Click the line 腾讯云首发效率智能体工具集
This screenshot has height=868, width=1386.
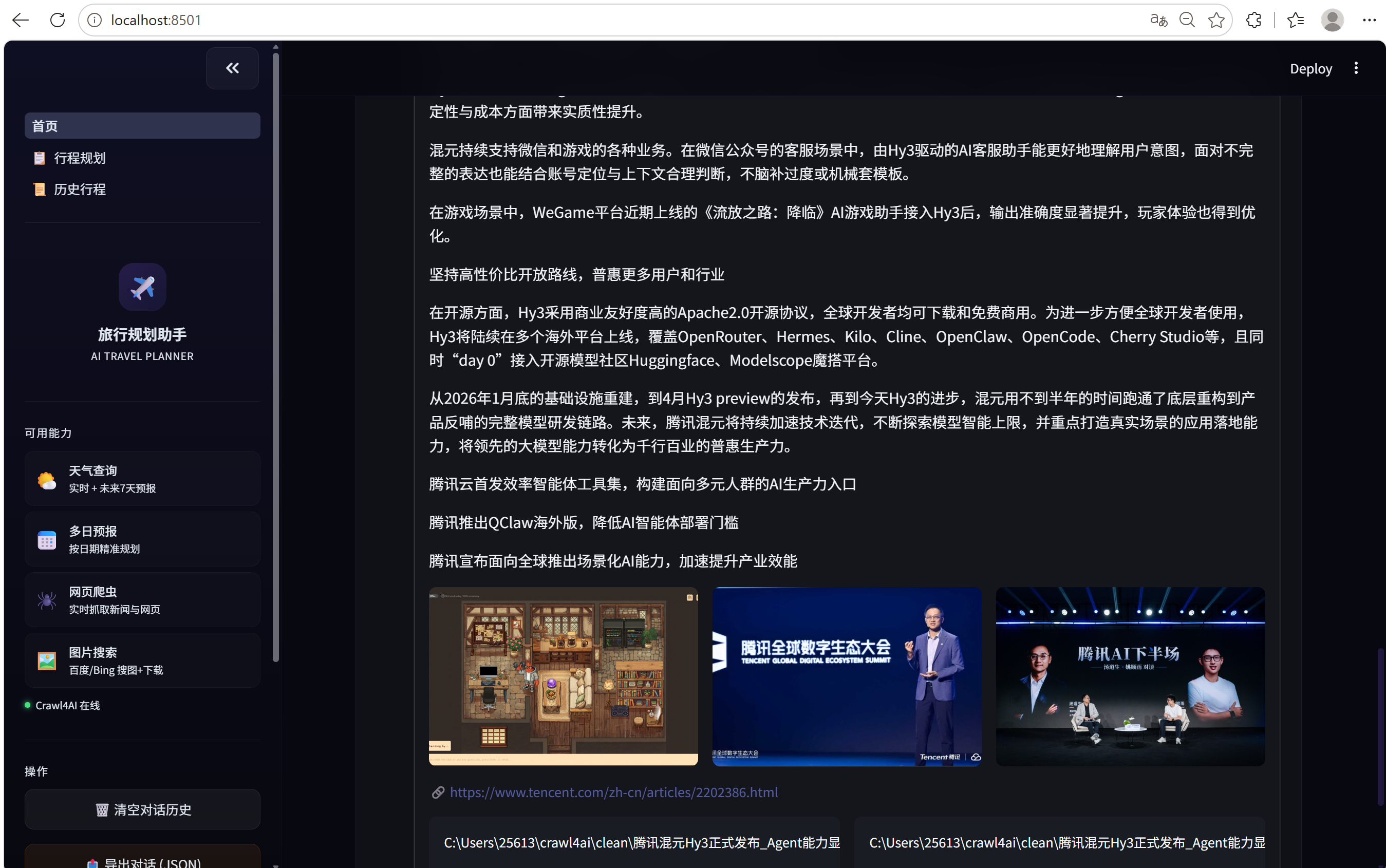643,484
